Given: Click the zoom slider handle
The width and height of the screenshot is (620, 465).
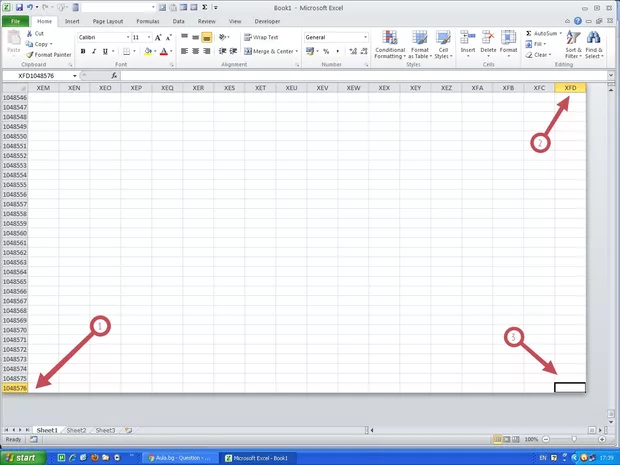Looking at the screenshot, I should [x=574, y=439].
